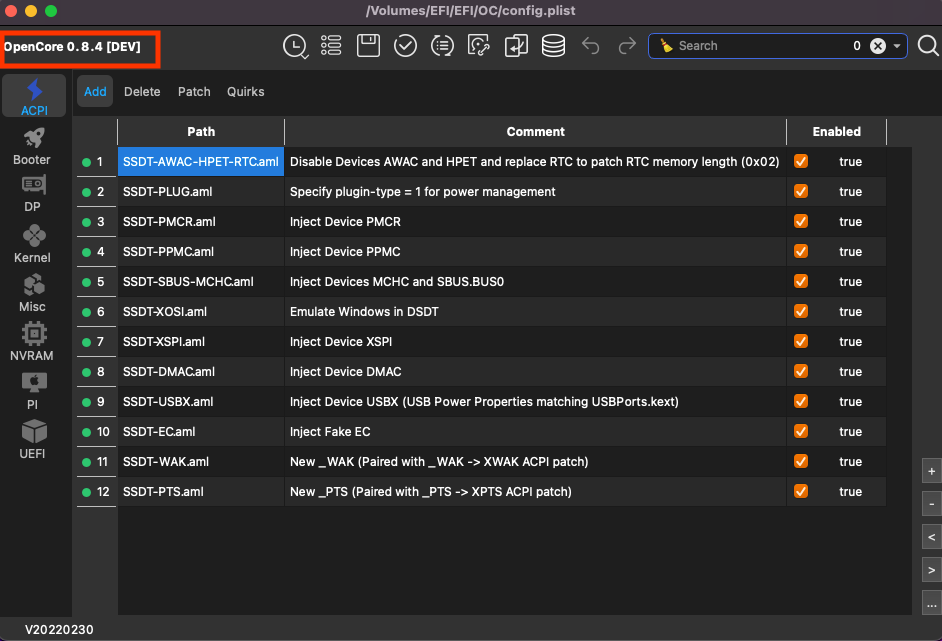
Task: Click the magnifying glass search icon
Action: [928, 46]
